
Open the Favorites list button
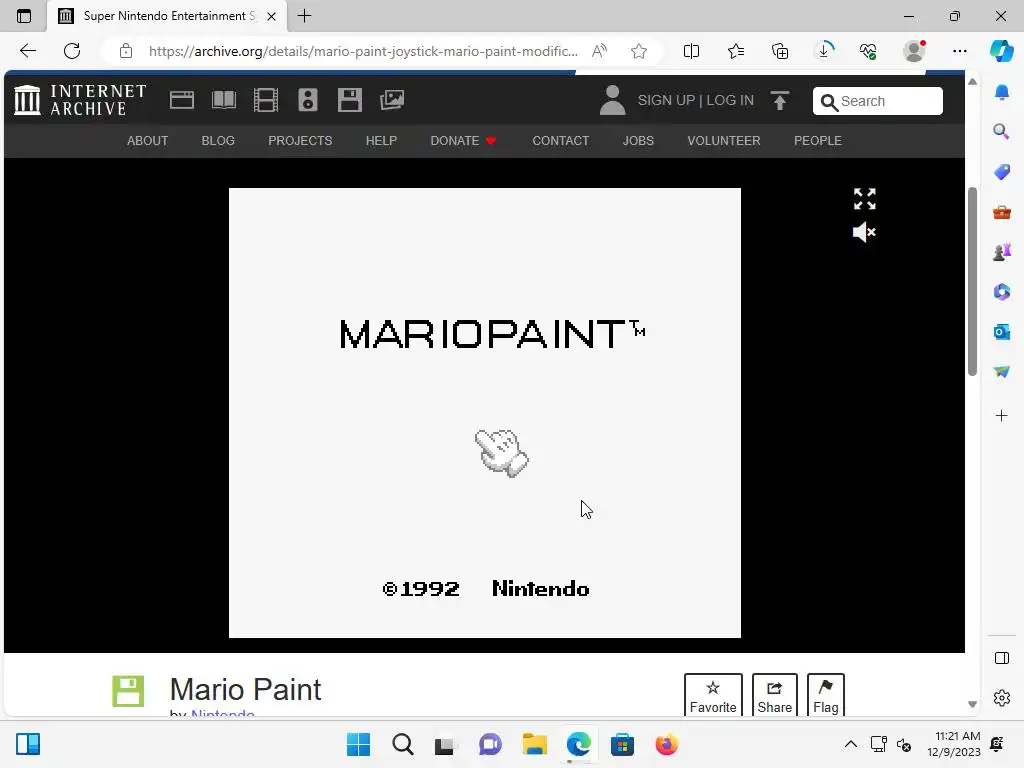[735, 51]
